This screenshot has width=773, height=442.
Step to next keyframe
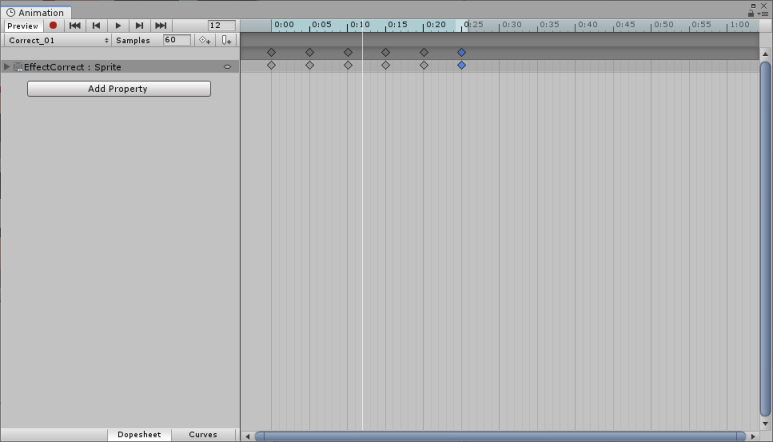pyautogui.click(x=140, y=26)
